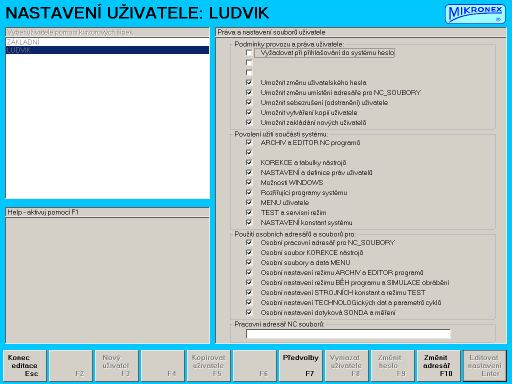Click 'Povolení užití součástí systému' group label
The width and height of the screenshot is (512, 384).
tap(281, 134)
